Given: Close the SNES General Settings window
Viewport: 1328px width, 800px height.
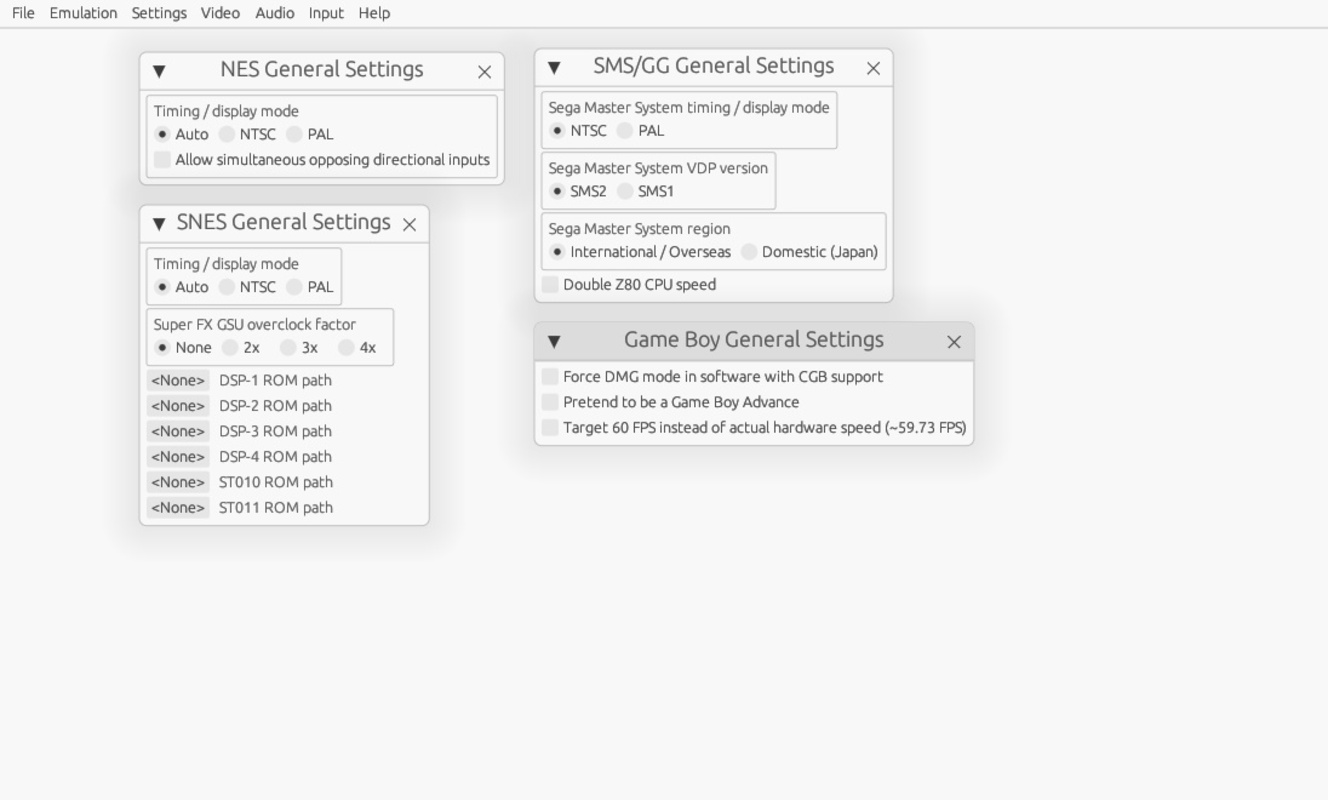Looking at the screenshot, I should coord(409,225).
